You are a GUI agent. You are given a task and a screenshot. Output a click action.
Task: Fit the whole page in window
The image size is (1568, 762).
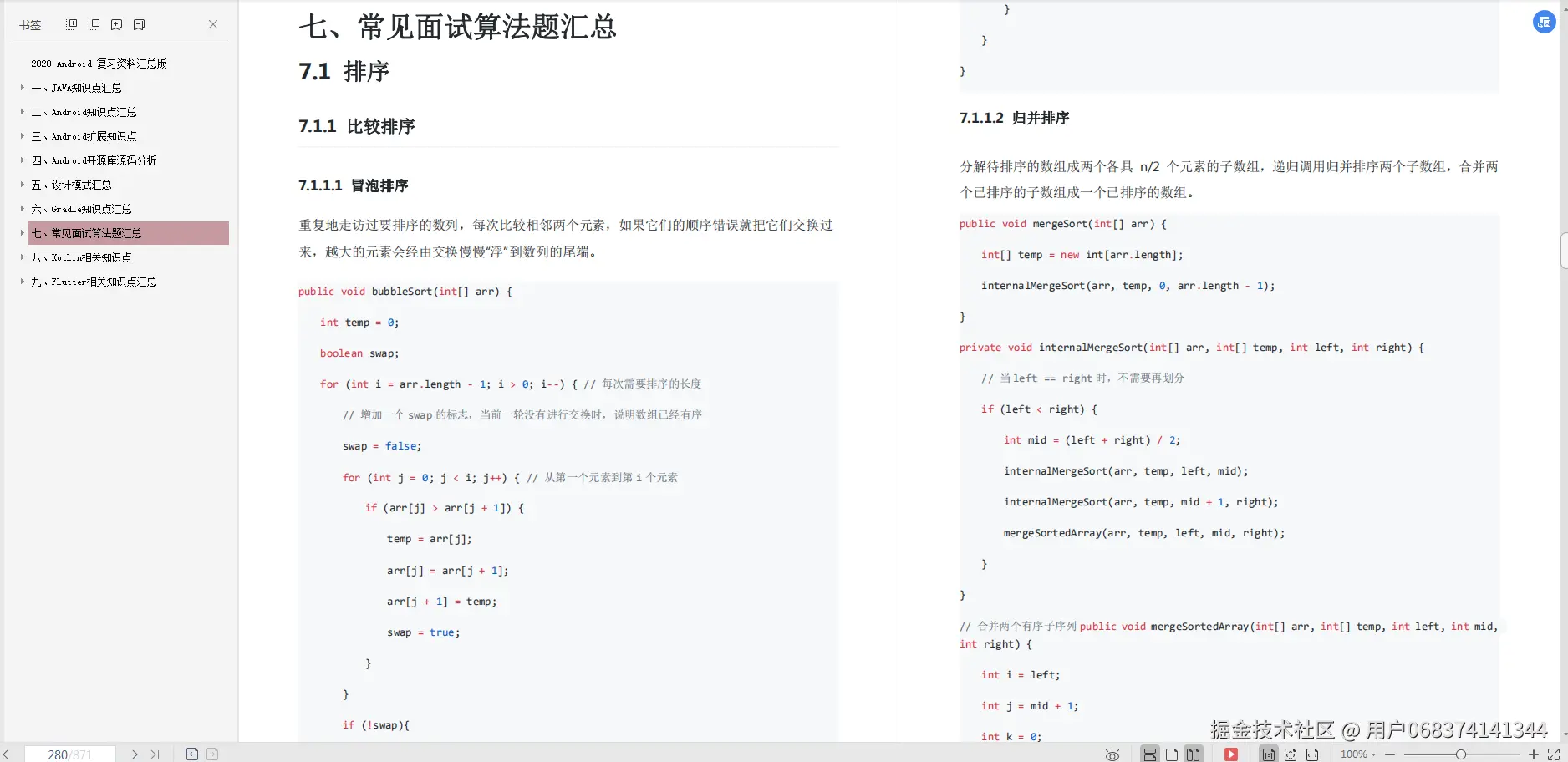pos(1291,754)
